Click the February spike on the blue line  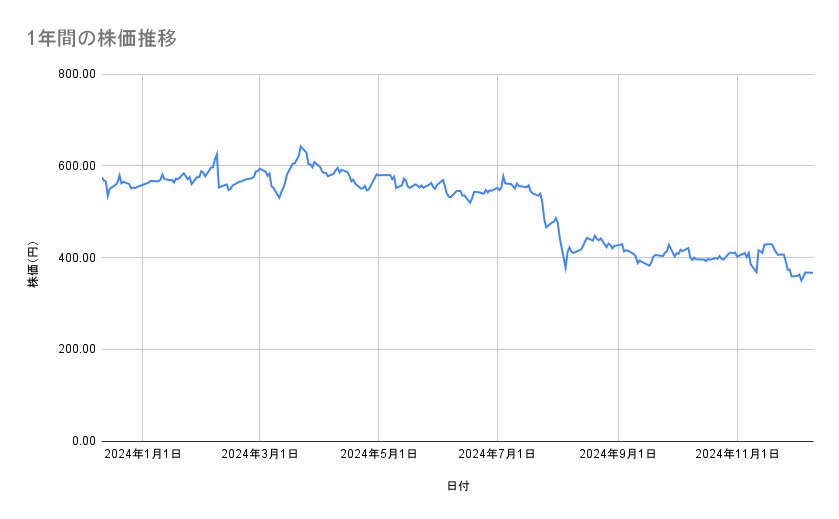pos(217,153)
